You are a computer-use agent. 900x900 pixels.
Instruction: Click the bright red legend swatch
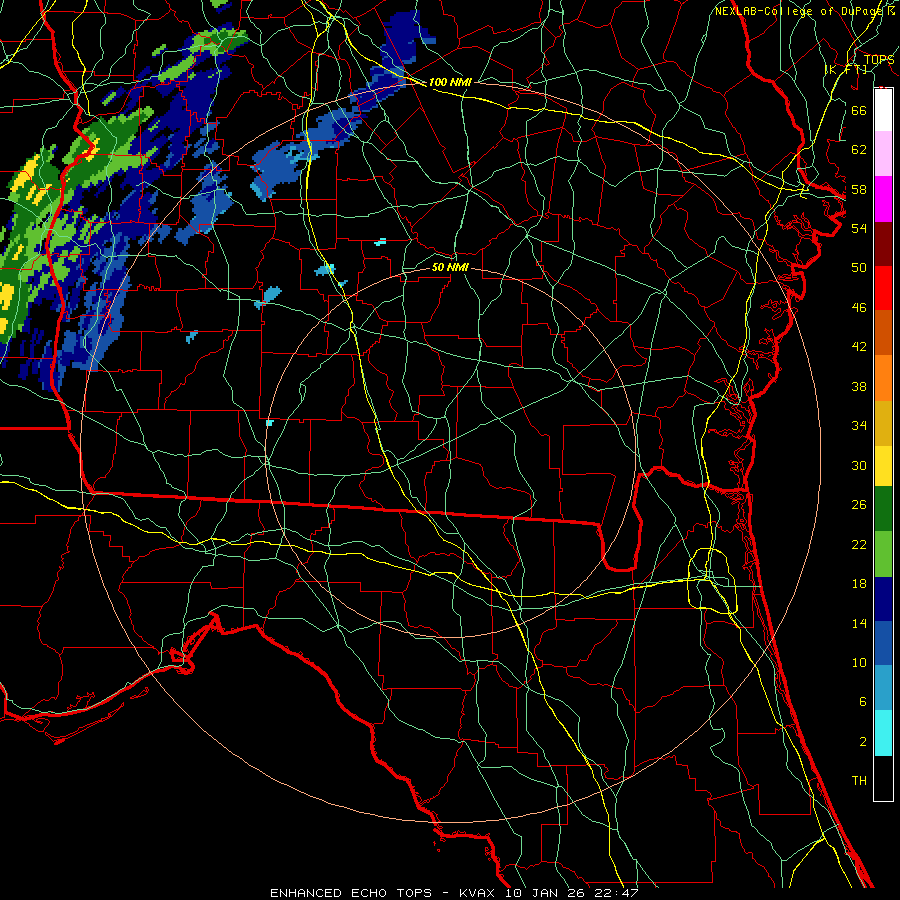pos(883,288)
